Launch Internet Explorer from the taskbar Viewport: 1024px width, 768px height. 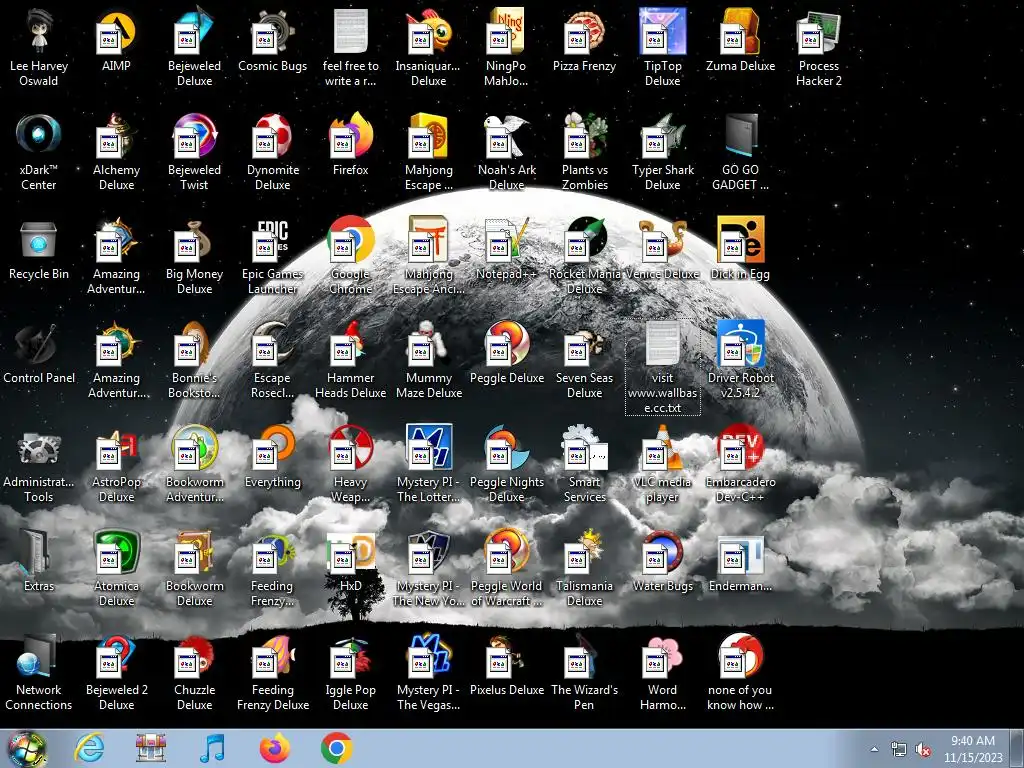[89, 748]
